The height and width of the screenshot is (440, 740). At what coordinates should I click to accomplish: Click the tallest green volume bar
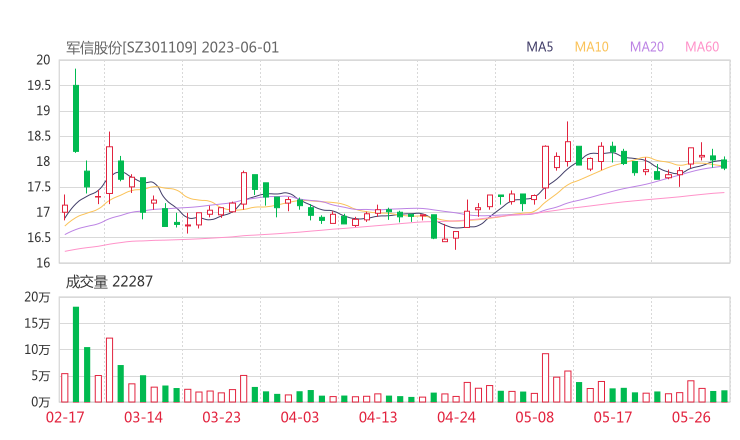click(x=76, y=355)
